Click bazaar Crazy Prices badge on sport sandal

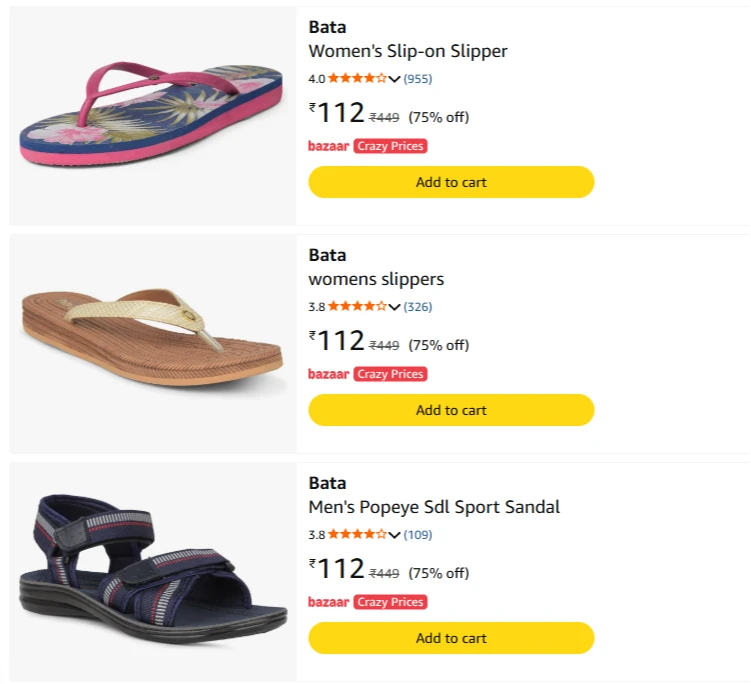367,602
